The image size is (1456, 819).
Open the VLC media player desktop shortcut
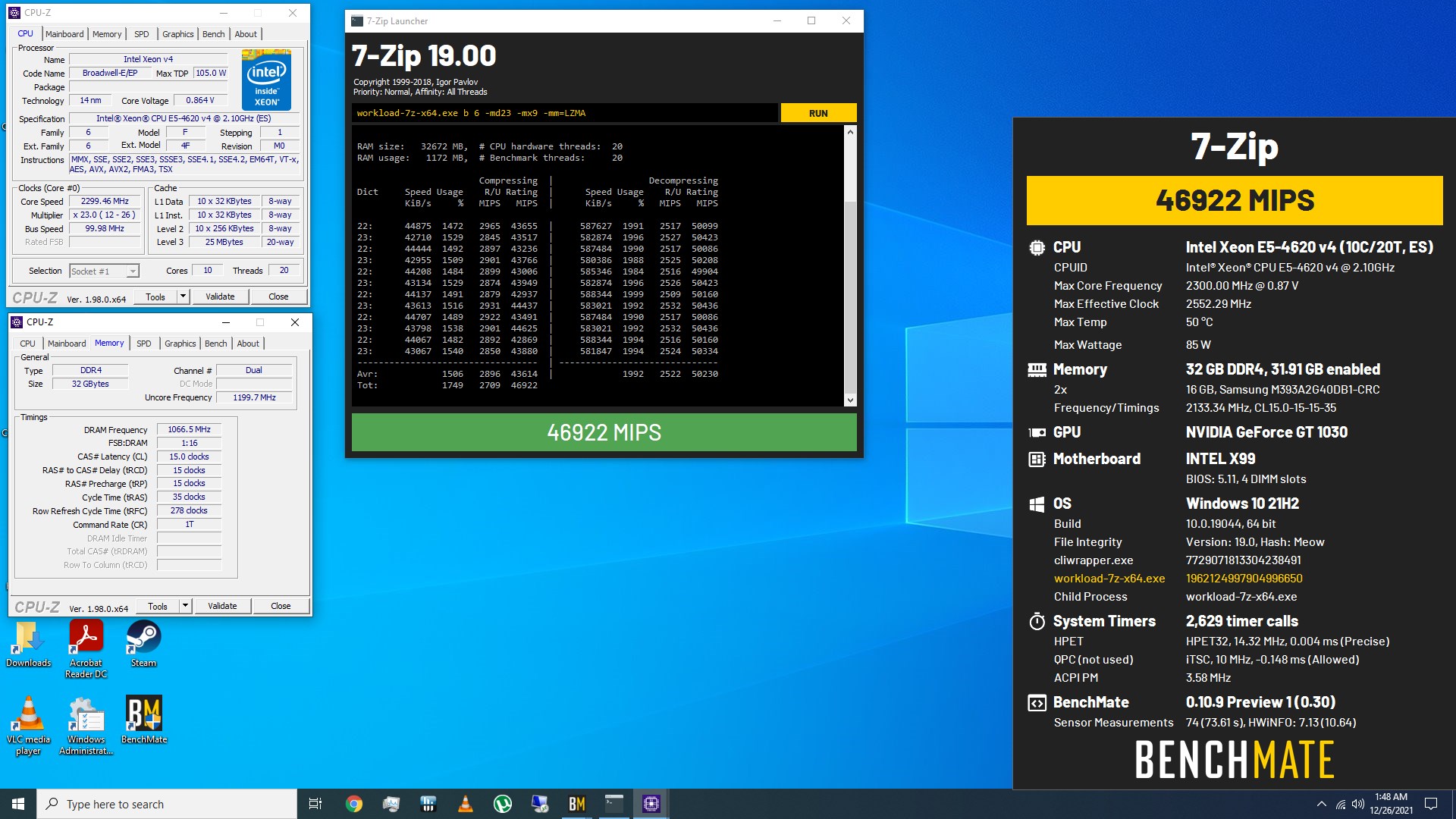(28, 726)
